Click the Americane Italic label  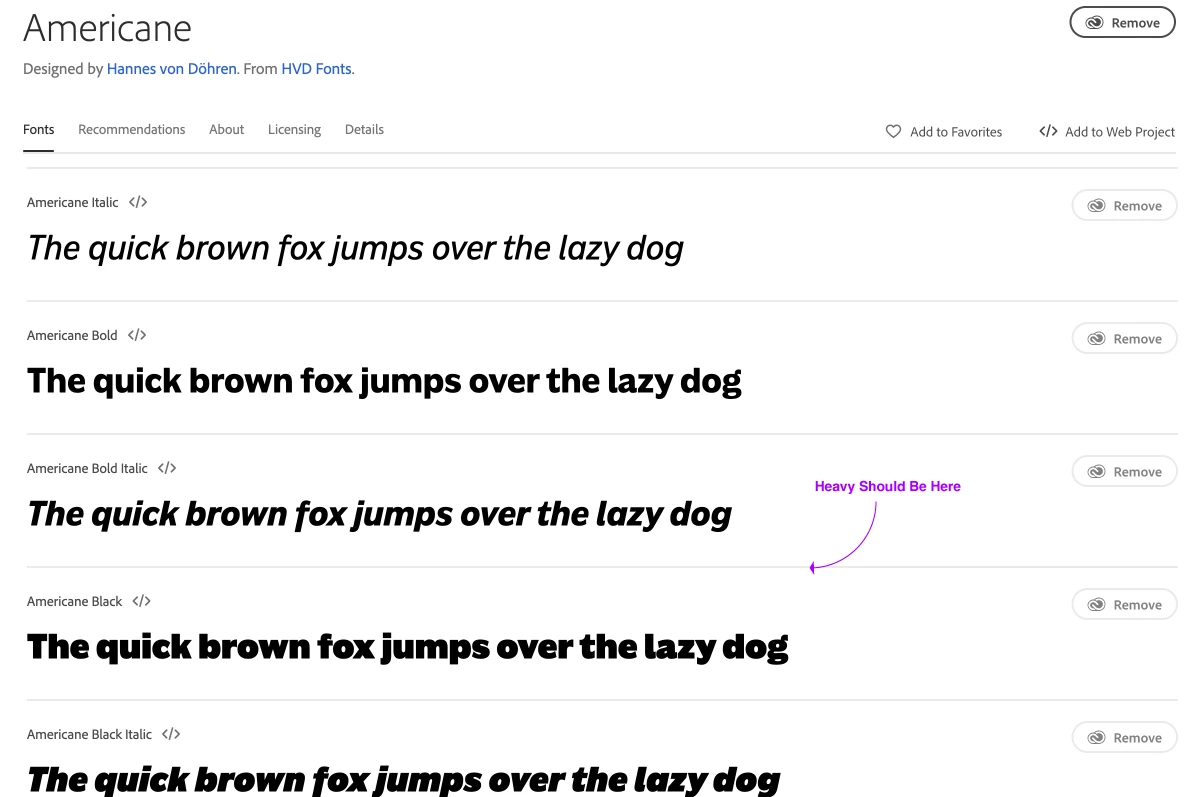click(x=73, y=202)
